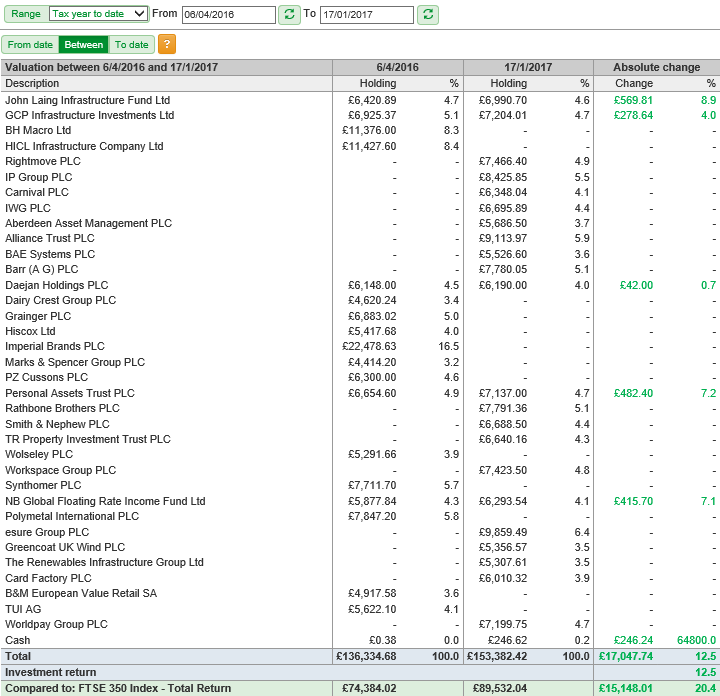The height and width of the screenshot is (696, 720).
Task: Click the Change subheader
Action: pos(634,83)
